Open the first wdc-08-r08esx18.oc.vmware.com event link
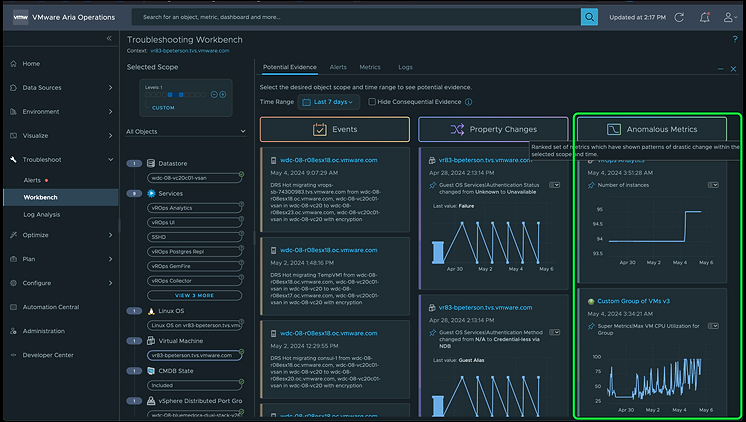The image size is (746, 422). [318, 159]
